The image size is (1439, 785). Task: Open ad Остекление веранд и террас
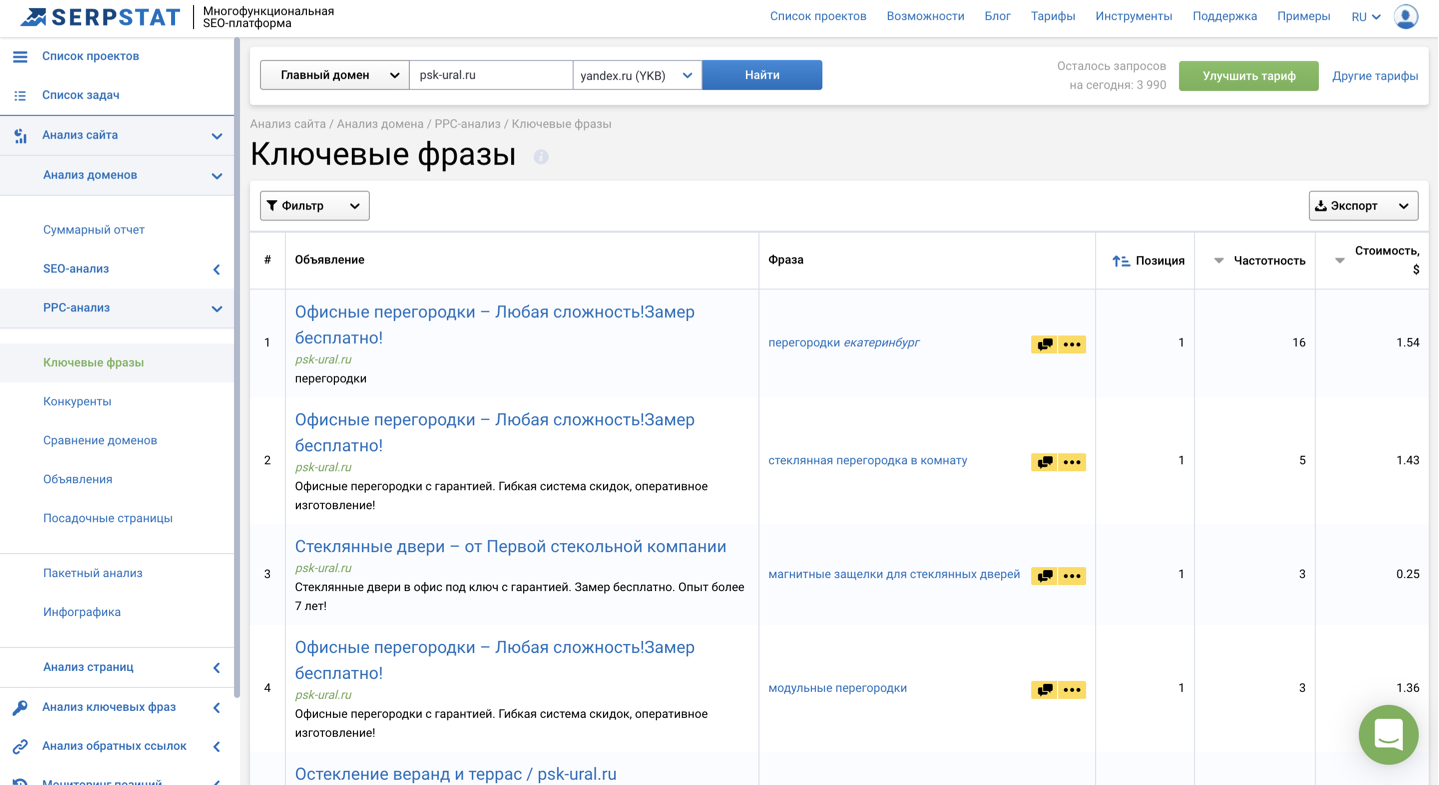click(x=455, y=774)
